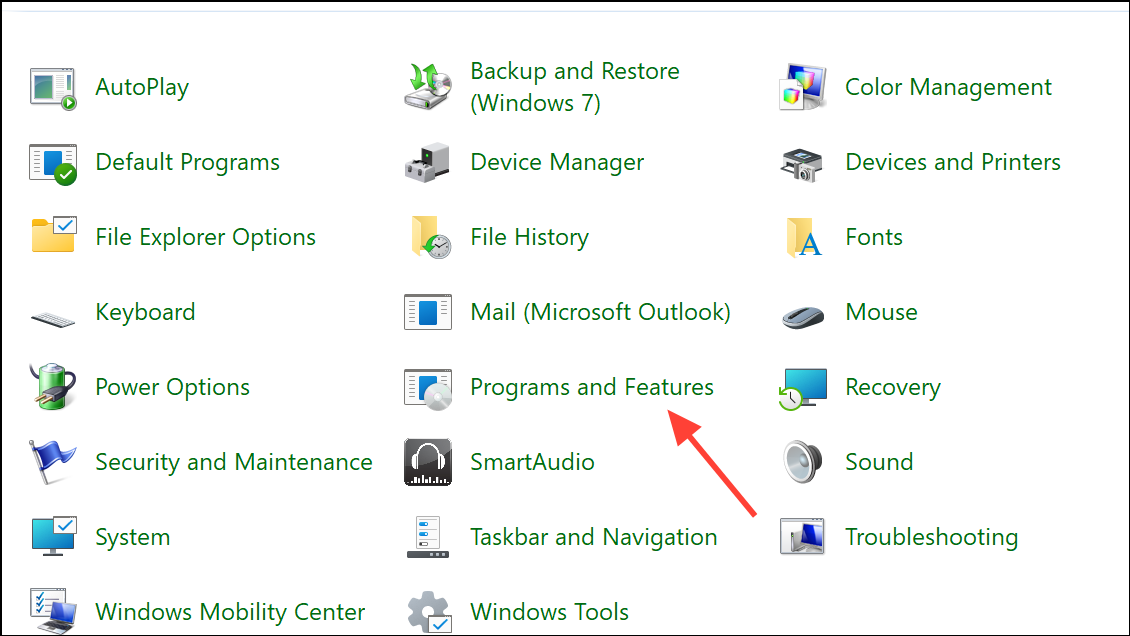Image resolution: width=1130 pixels, height=636 pixels.
Task: Click the Mail (Microsoft Outlook) label
Action: 600,312
